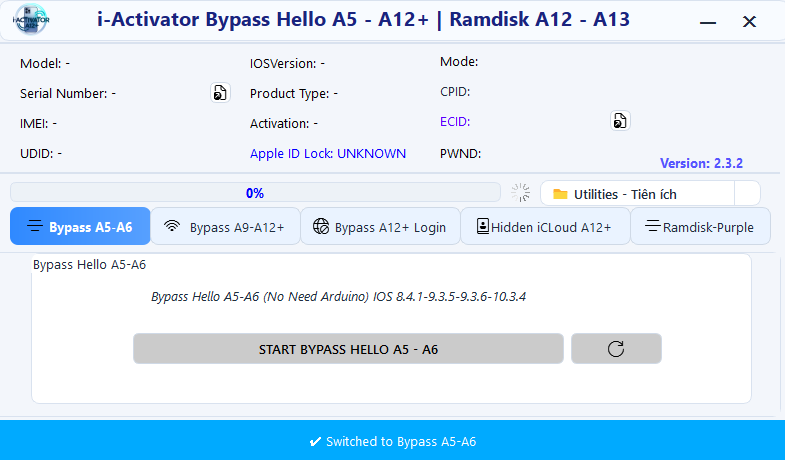785x460 pixels.
Task: Click the UDID field label
Action: (41, 154)
